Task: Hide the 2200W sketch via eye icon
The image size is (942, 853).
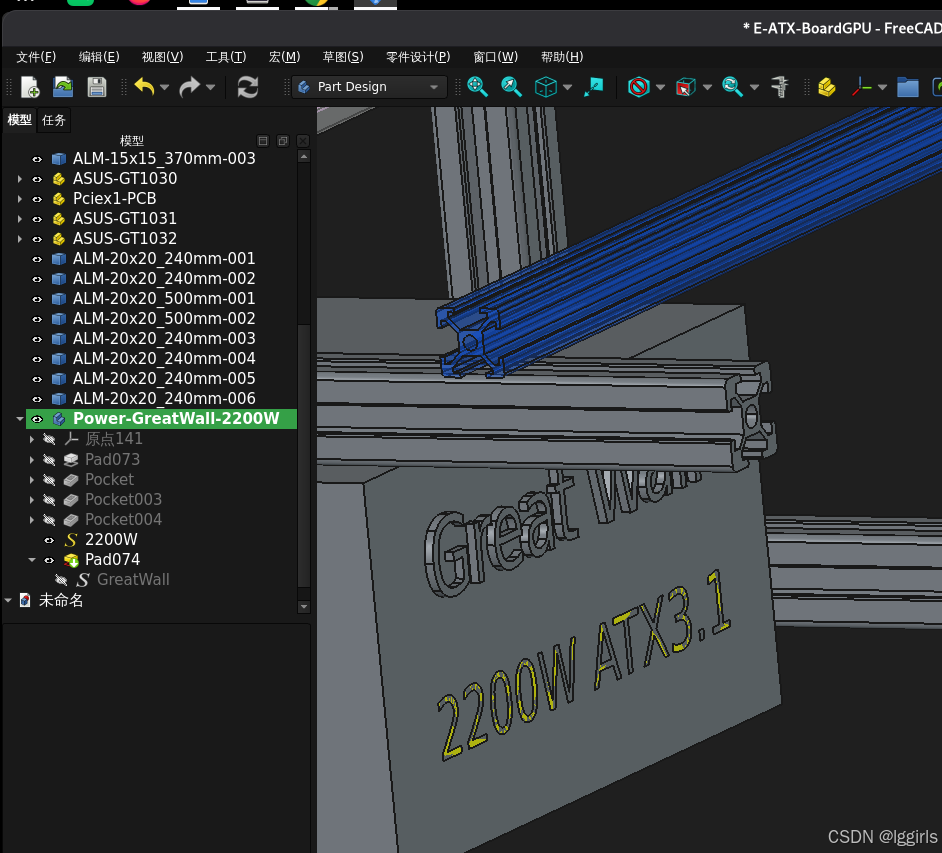Action: pos(49,540)
